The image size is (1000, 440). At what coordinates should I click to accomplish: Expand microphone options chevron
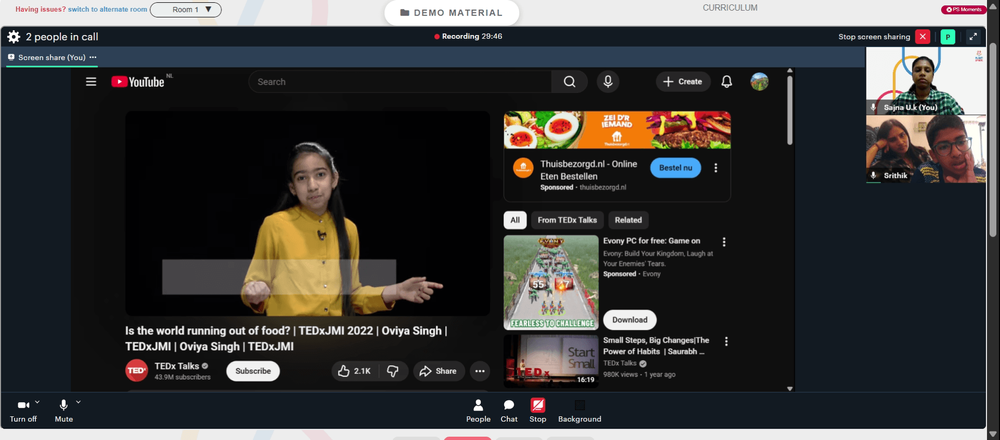pyautogui.click(x=78, y=402)
